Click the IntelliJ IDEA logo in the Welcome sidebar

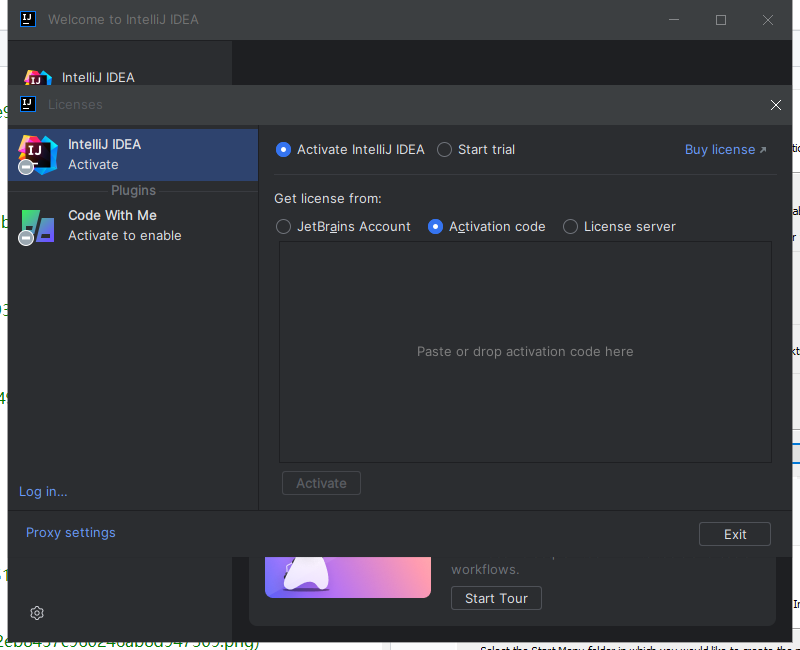pos(38,78)
